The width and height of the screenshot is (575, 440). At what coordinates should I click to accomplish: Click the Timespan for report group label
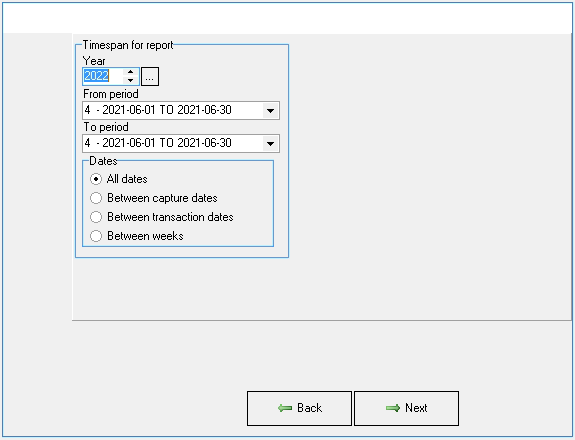tap(128, 45)
